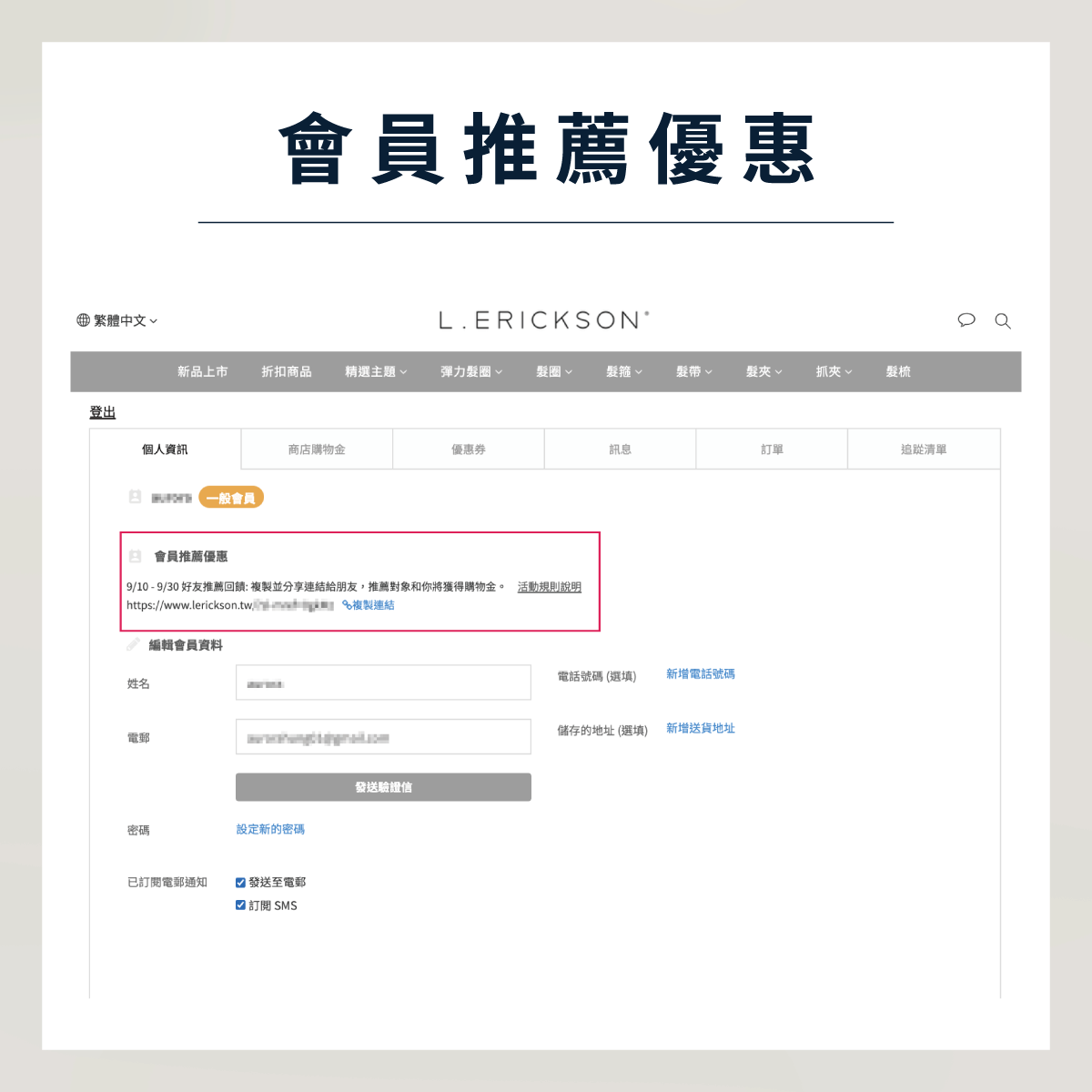
Task: Uncheck 發送至電郵 checkbox
Action: tap(240, 883)
